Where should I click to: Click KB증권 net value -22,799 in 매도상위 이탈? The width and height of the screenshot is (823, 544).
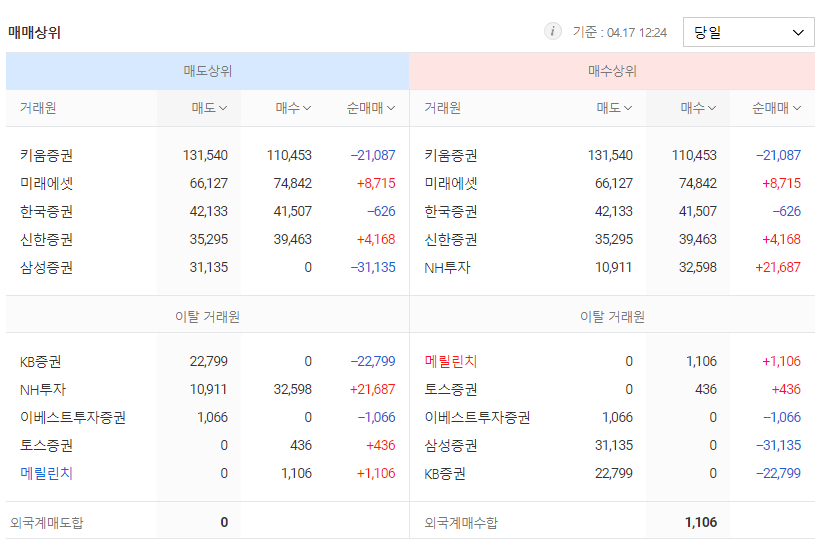click(373, 362)
